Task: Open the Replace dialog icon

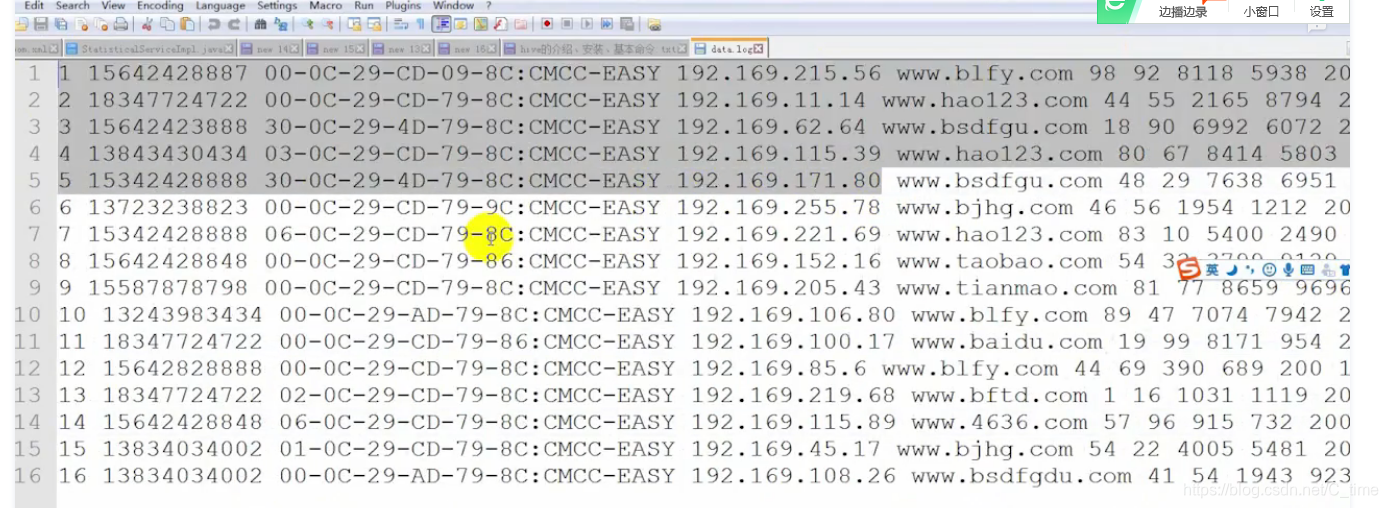Action: pos(280,24)
